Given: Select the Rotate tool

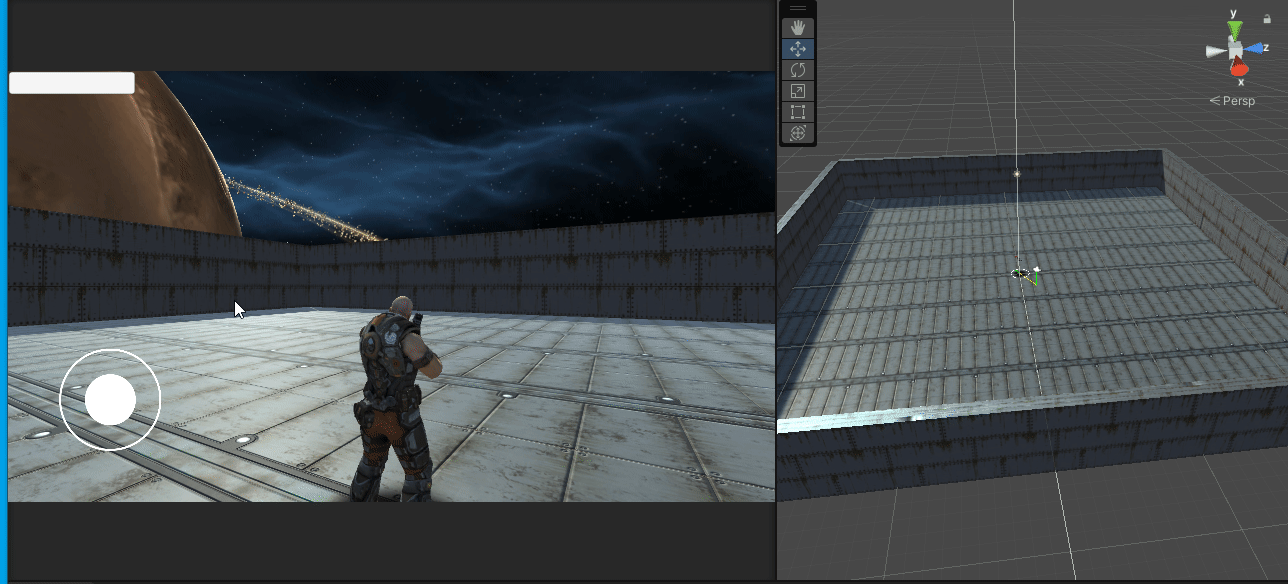Looking at the screenshot, I should click(x=798, y=70).
